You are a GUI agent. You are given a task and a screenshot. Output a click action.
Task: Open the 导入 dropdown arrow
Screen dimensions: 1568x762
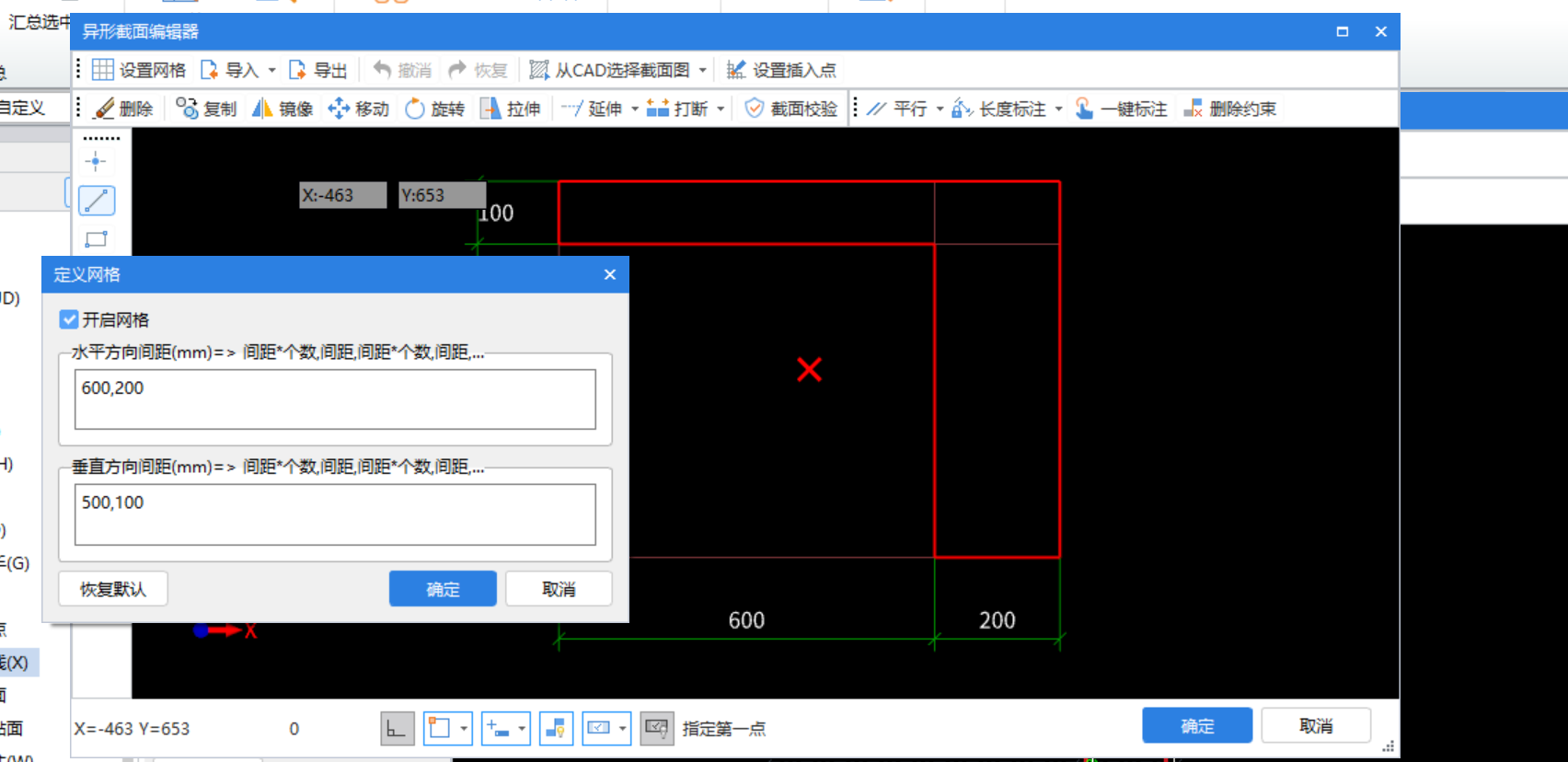click(271, 70)
